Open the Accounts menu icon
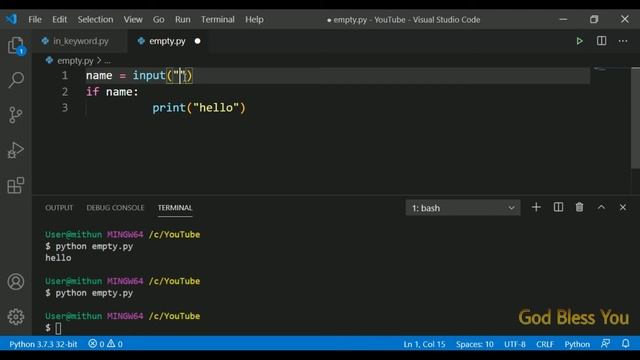 coord(16,282)
